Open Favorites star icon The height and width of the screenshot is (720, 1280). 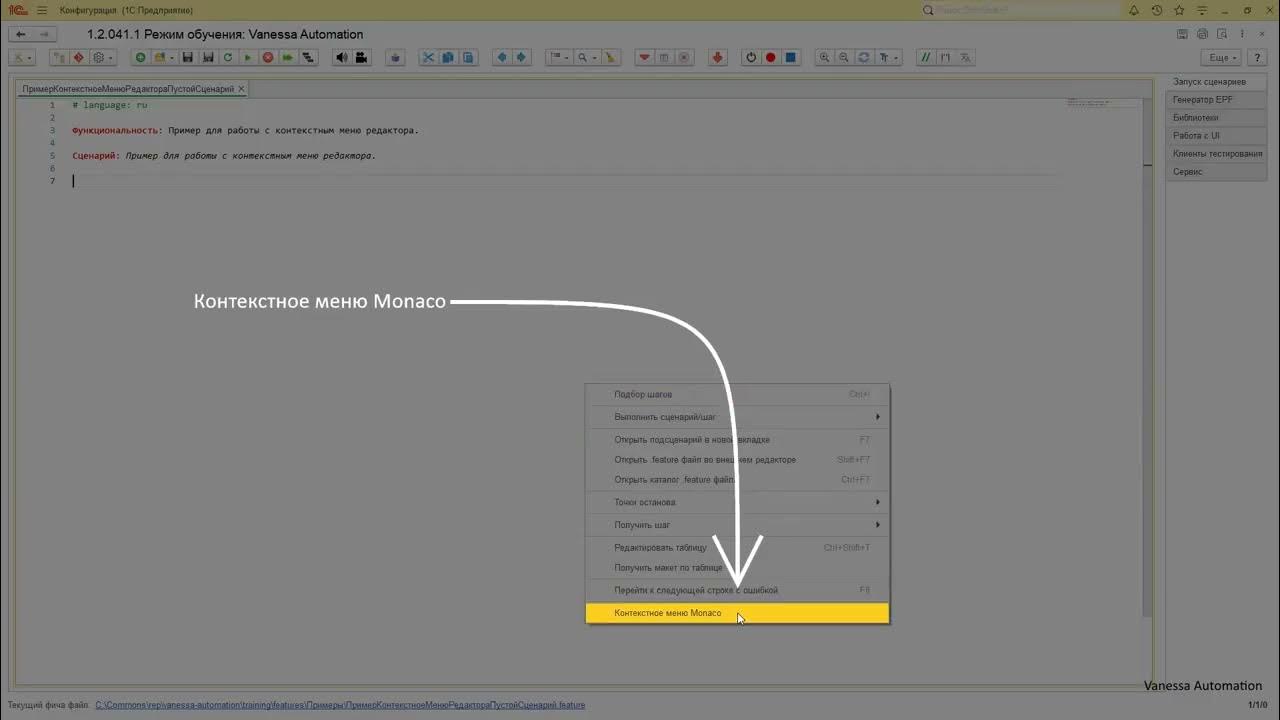pos(1180,10)
